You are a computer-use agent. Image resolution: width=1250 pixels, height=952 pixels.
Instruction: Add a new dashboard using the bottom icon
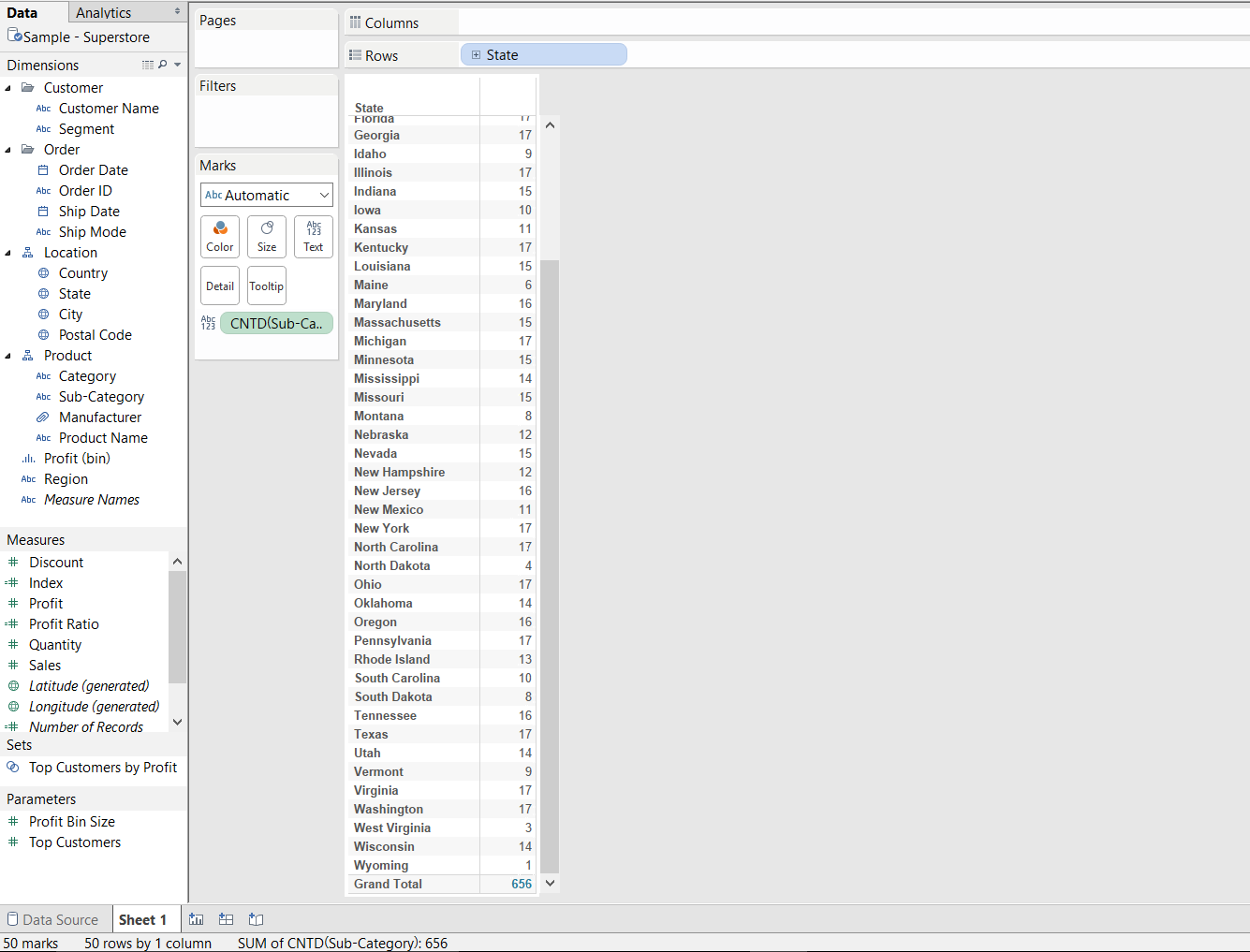click(x=226, y=919)
